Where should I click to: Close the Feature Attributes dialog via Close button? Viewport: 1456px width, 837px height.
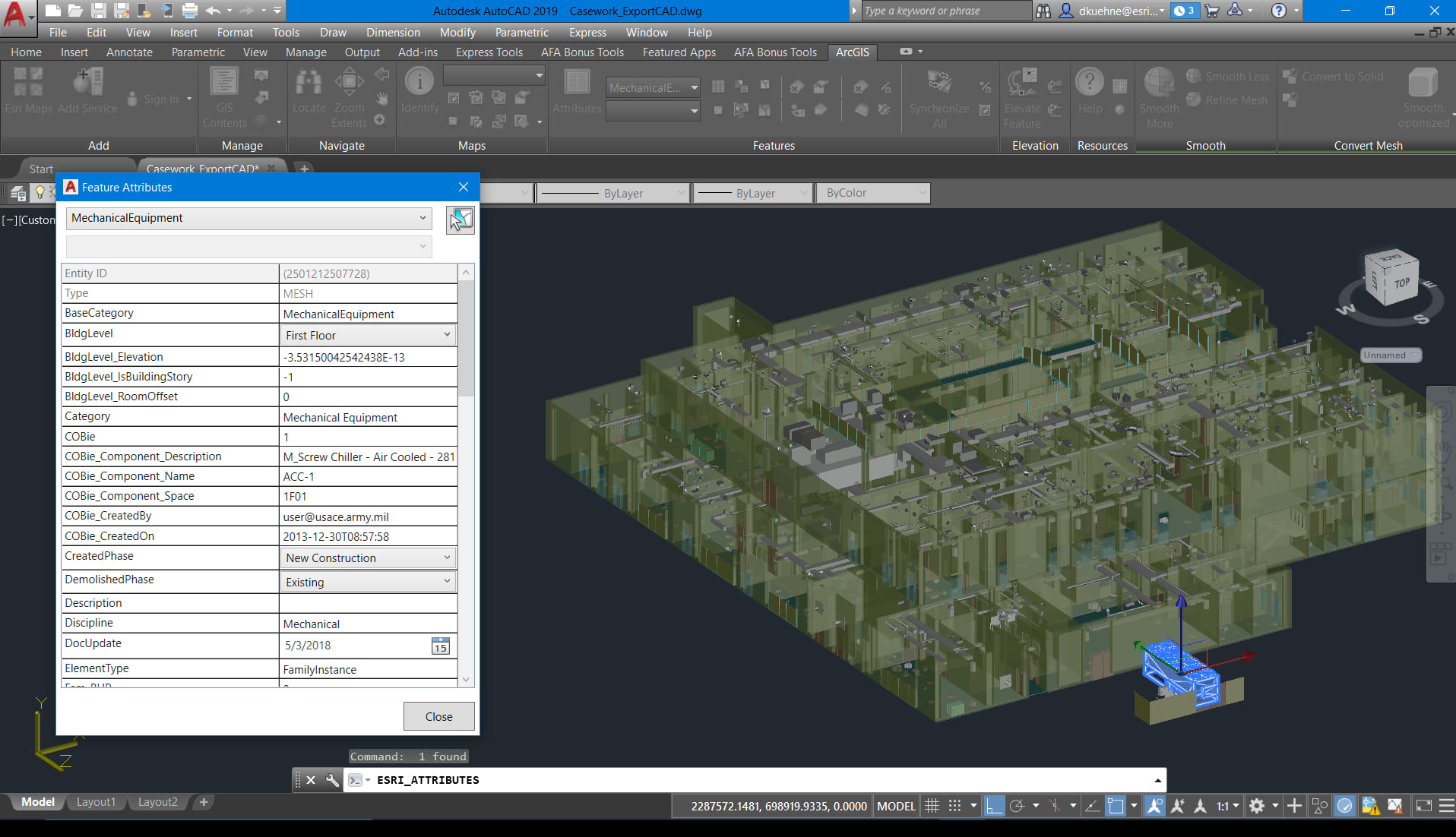click(x=438, y=716)
